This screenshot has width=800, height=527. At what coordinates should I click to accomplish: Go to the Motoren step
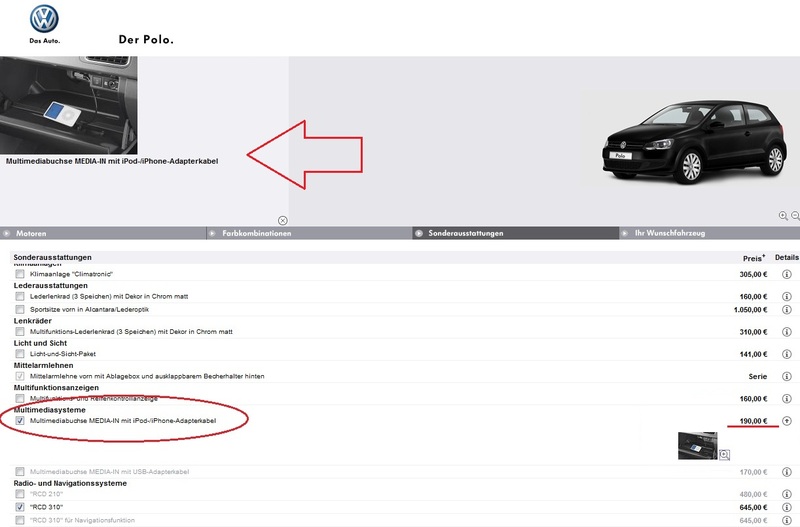click(103, 233)
